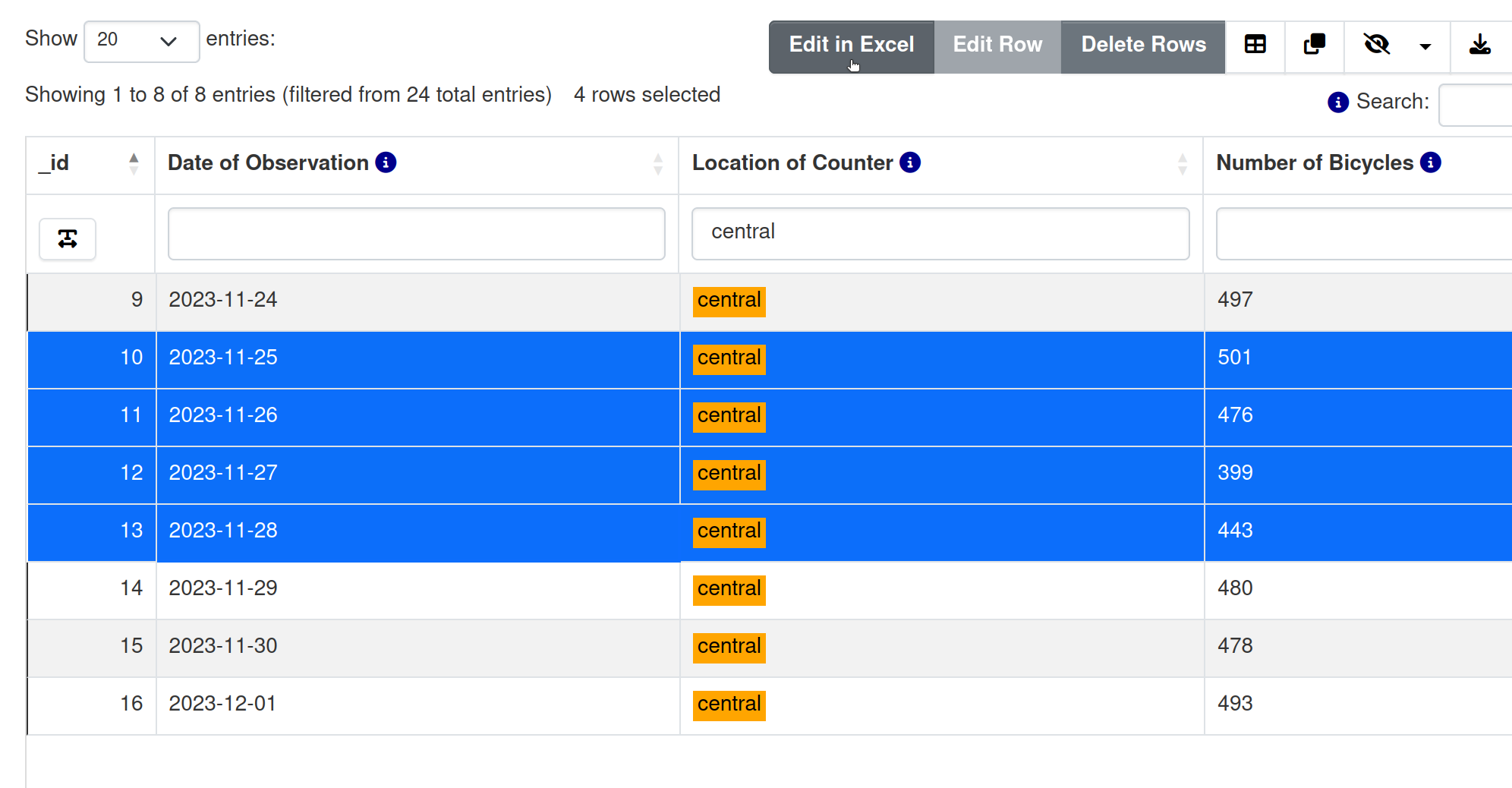Viewport: 1512px width, 788px height.
Task: Click the column width adjust icon in filter row
Action: coord(68,238)
